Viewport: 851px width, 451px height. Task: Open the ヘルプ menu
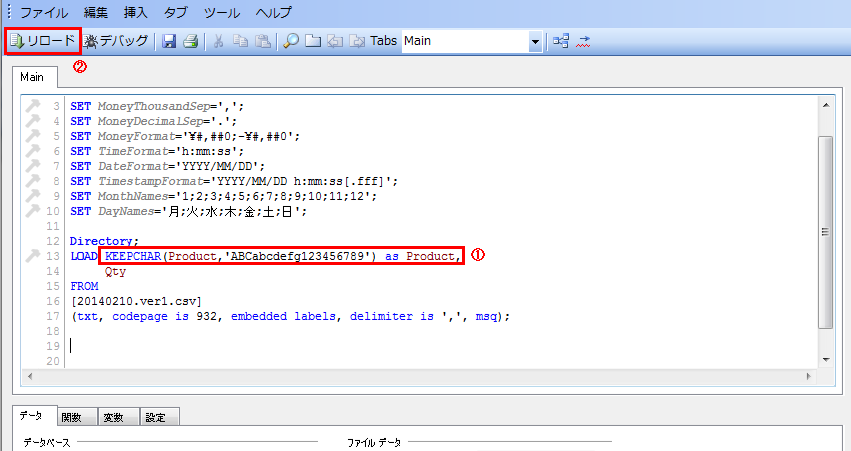coord(274,12)
